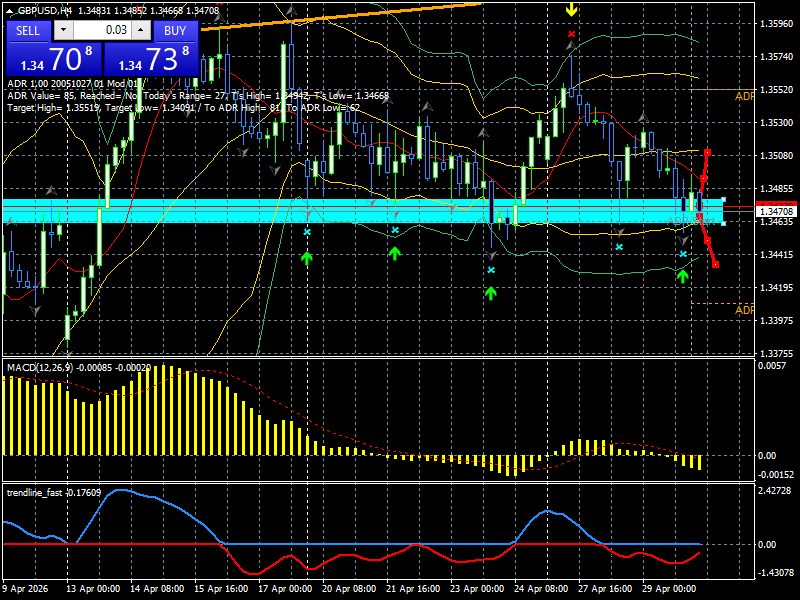The height and width of the screenshot is (600, 800).
Task: Click the -0.00152 MACD scale value
Action: click(x=776, y=474)
